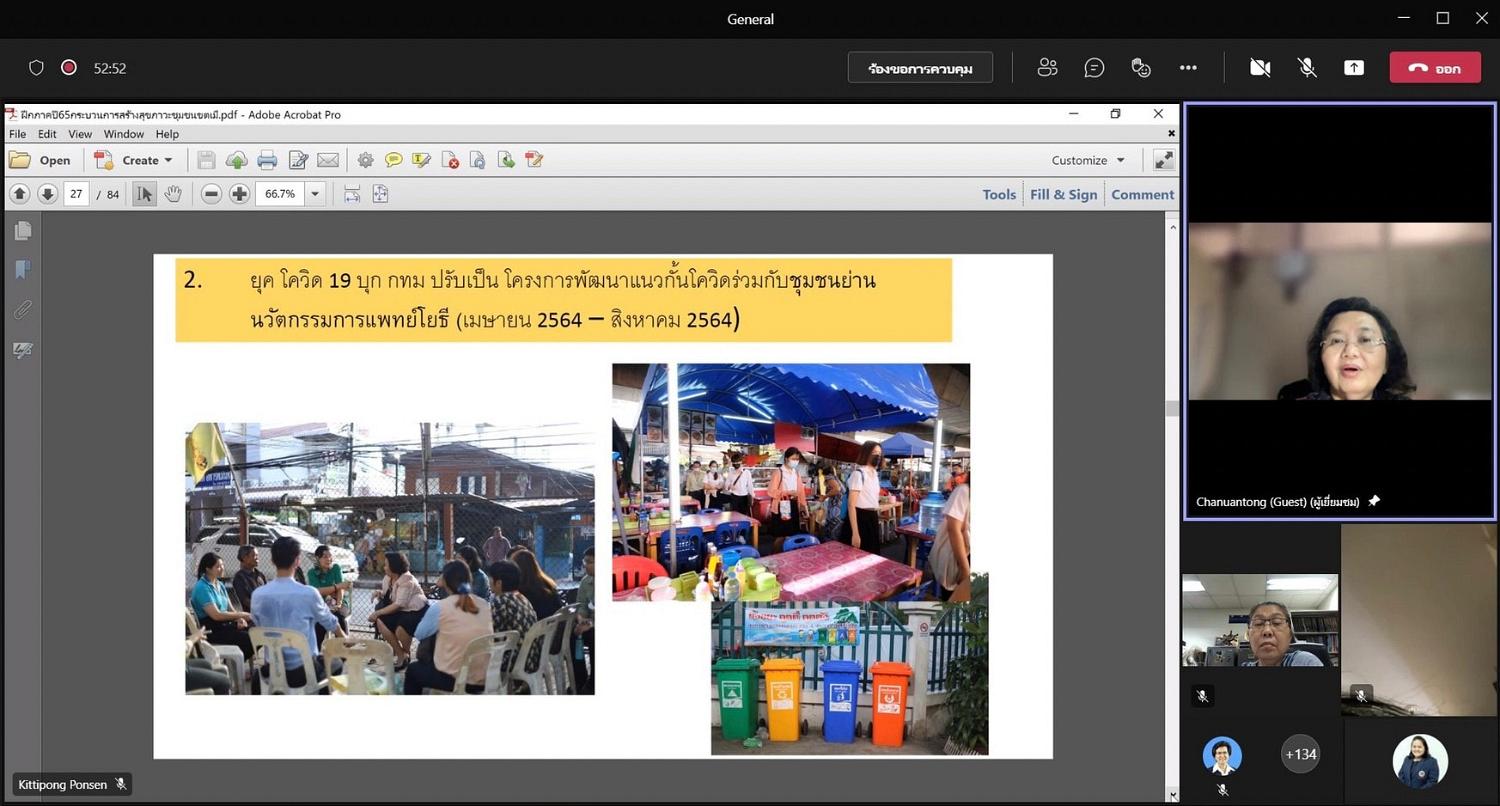
Task: Click the delete page icon
Action: tap(450, 160)
